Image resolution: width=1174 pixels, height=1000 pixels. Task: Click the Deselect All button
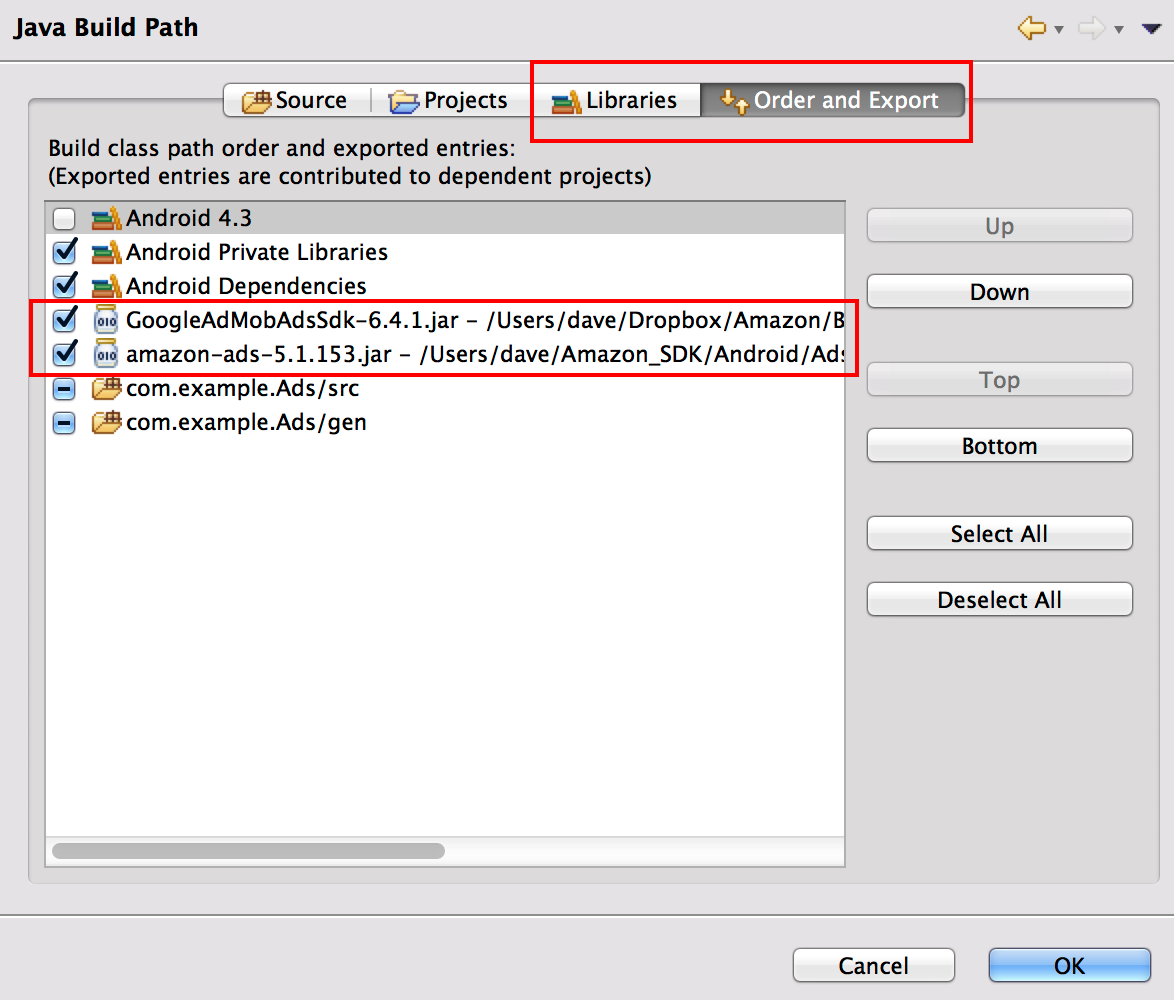[x=1000, y=600]
